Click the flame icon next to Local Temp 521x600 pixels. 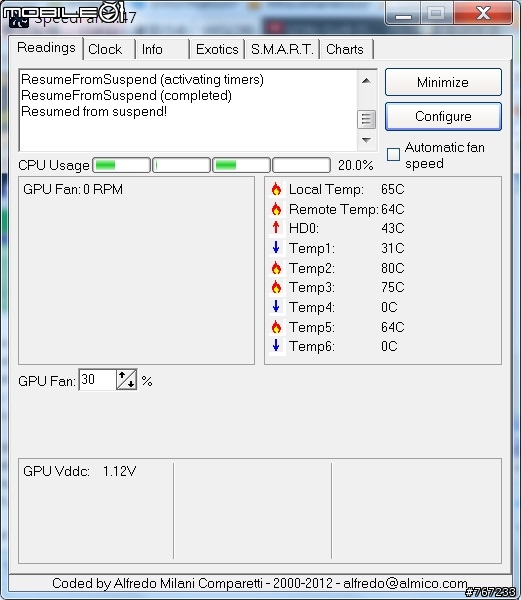pos(276,189)
